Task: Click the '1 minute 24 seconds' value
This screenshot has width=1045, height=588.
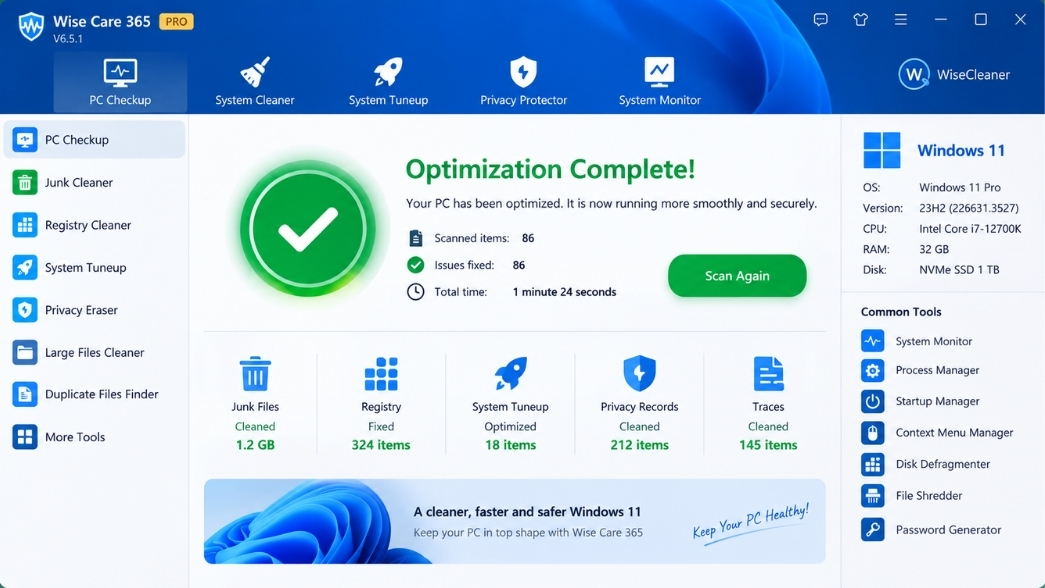Action: click(564, 291)
